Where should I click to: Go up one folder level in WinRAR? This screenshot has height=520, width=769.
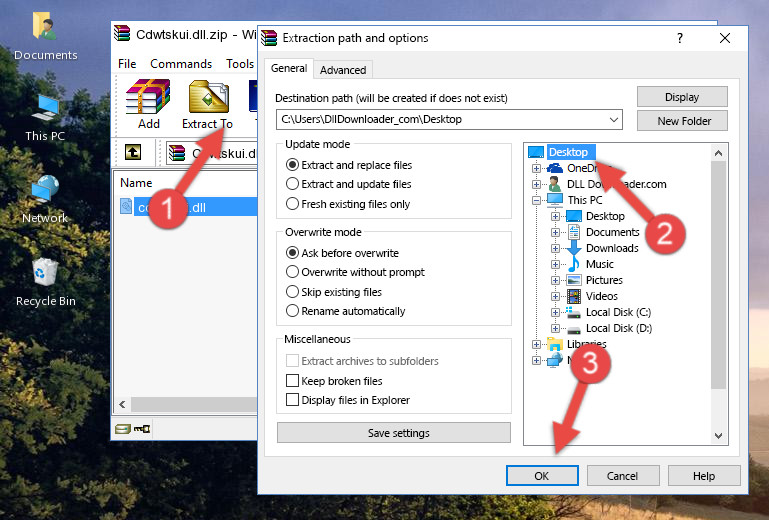pyautogui.click(x=133, y=153)
